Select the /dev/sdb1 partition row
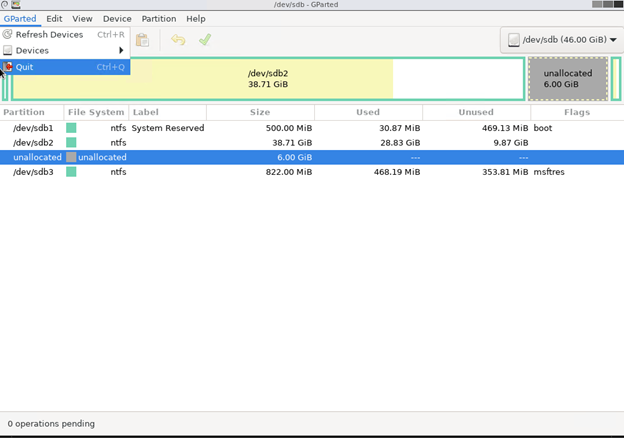This screenshot has width=624, height=438. coord(312,128)
